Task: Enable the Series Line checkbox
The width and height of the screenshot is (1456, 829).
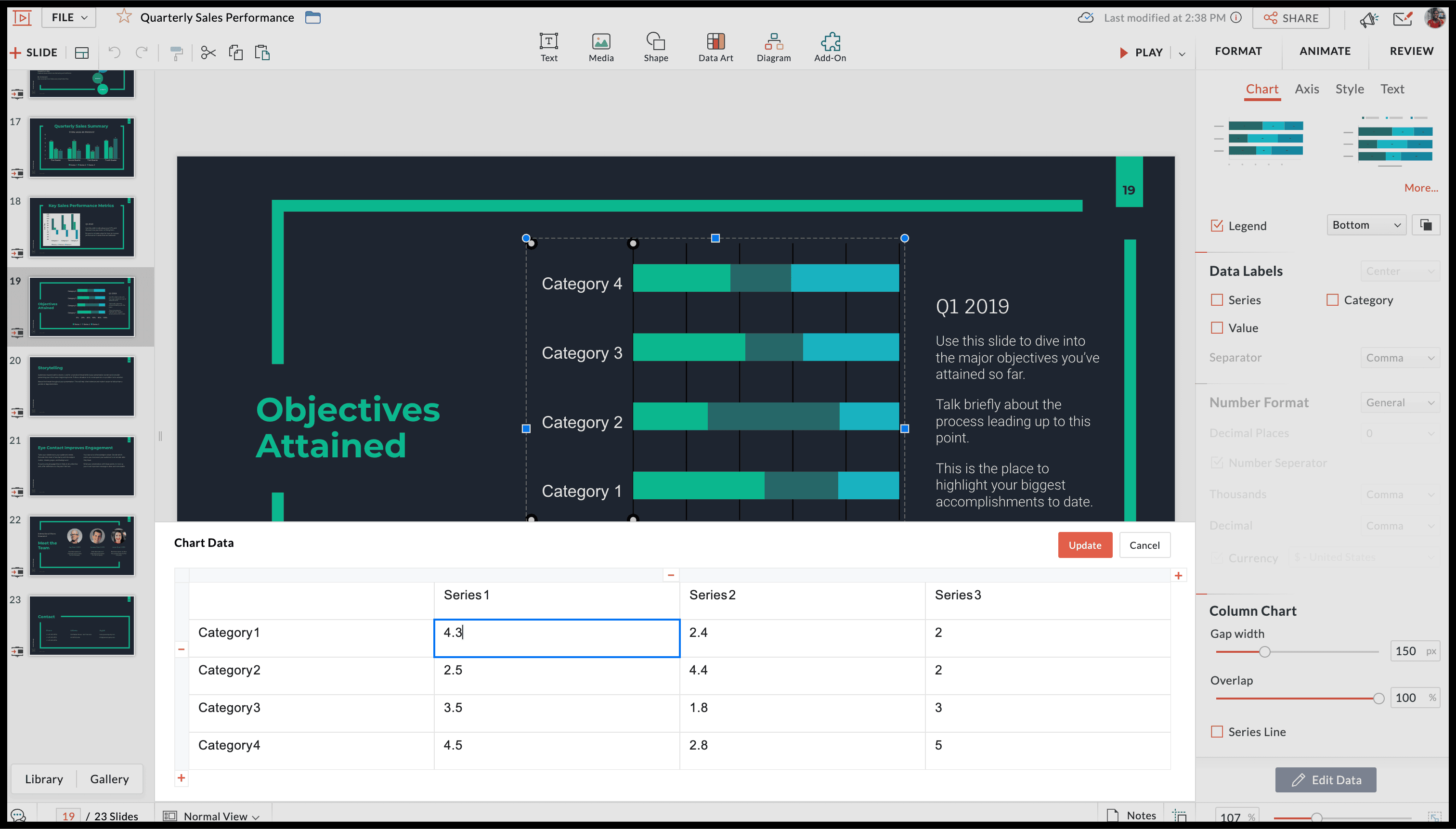Action: coord(1217,732)
